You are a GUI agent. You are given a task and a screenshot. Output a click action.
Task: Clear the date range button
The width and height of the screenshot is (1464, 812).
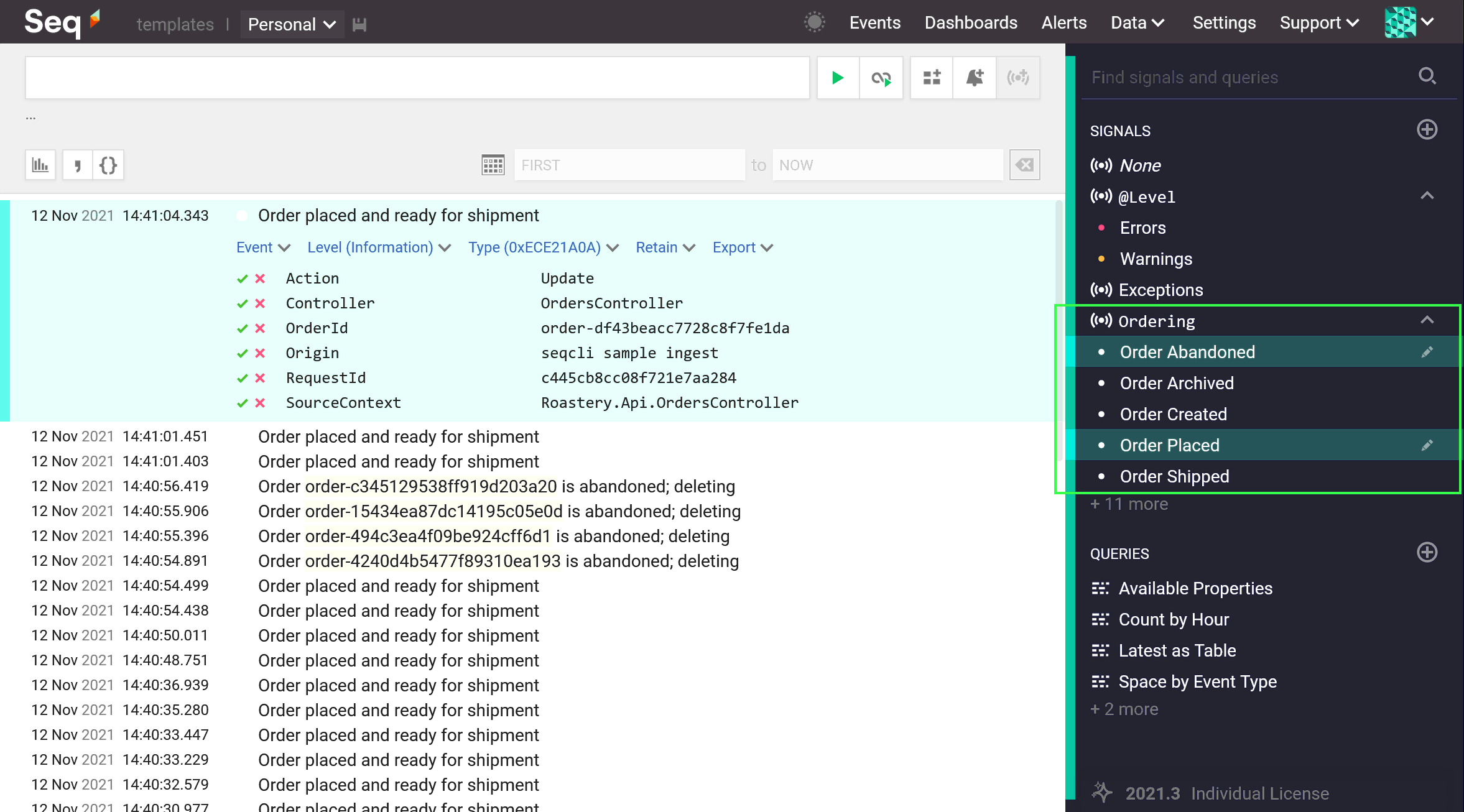1025,165
